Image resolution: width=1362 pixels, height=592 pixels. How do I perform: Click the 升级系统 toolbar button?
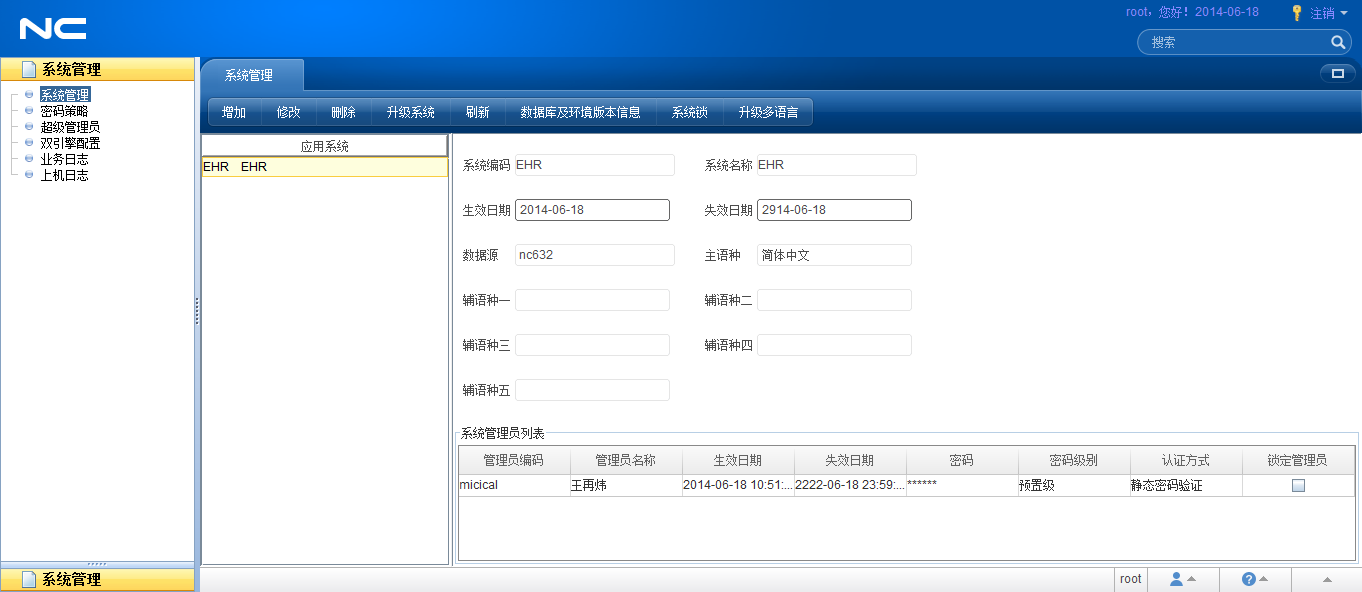click(x=411, y=112)
